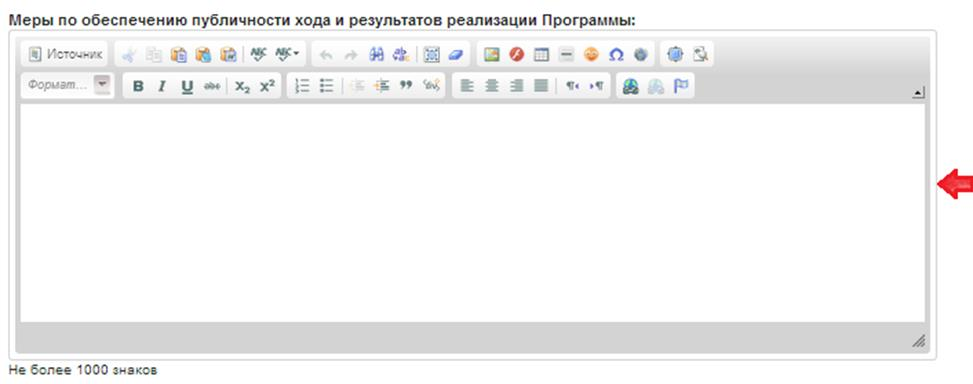This screenshot has width=973, height=384.
Task: Open the Формат paragraph format dropdown
Action: [x=68, y=85]
